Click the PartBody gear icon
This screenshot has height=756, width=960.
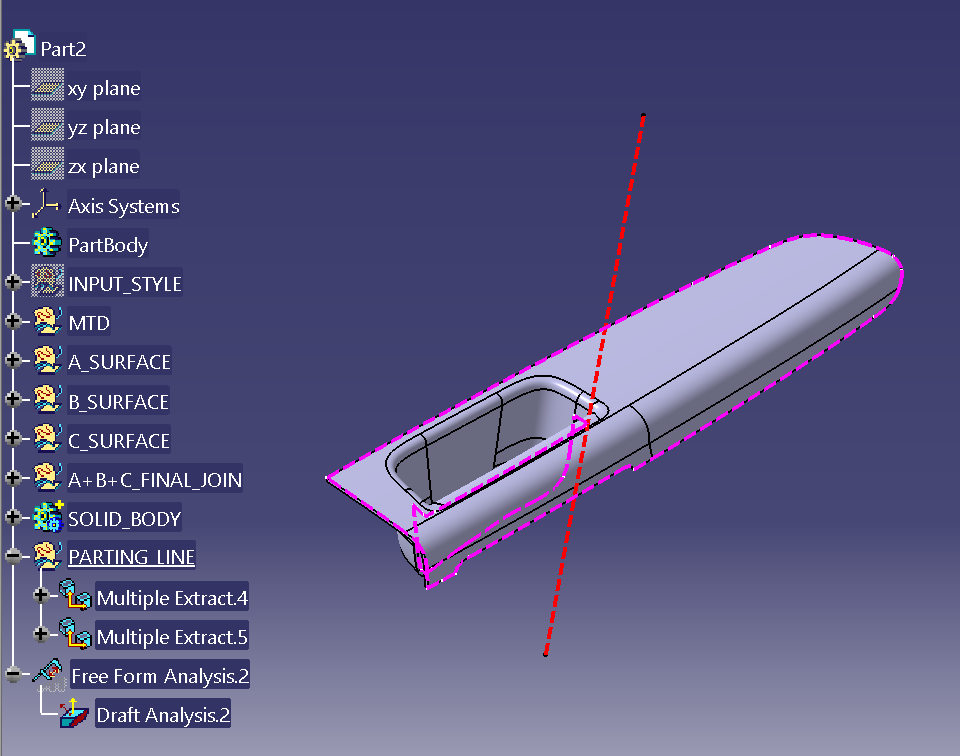point(47,242)
